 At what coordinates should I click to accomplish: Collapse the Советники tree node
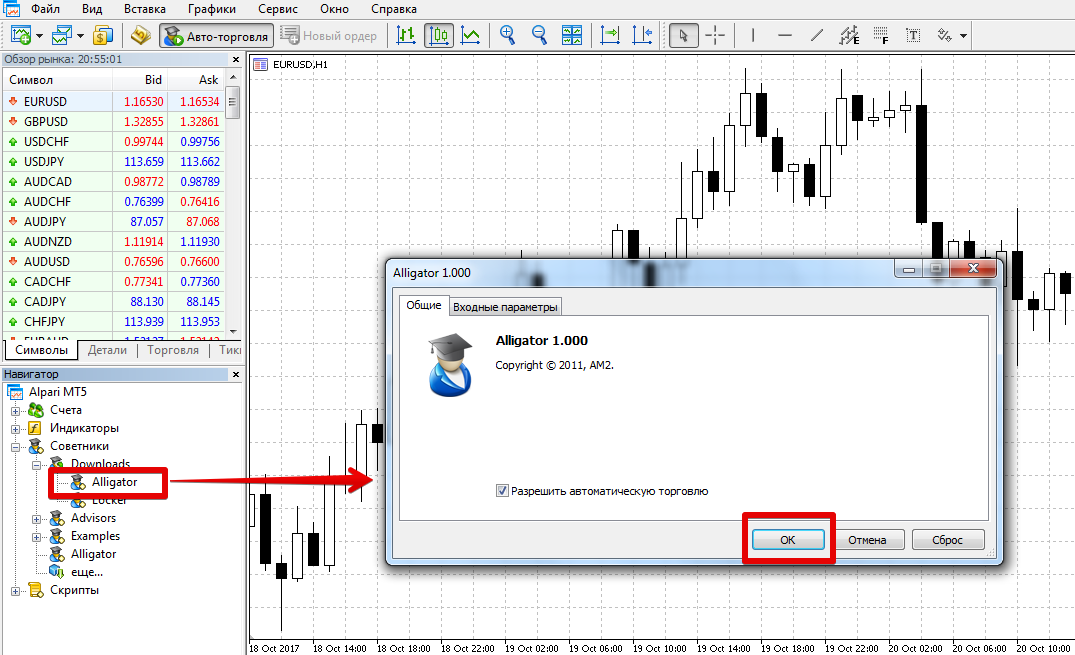pyautogui.click(x=16, y=446)
